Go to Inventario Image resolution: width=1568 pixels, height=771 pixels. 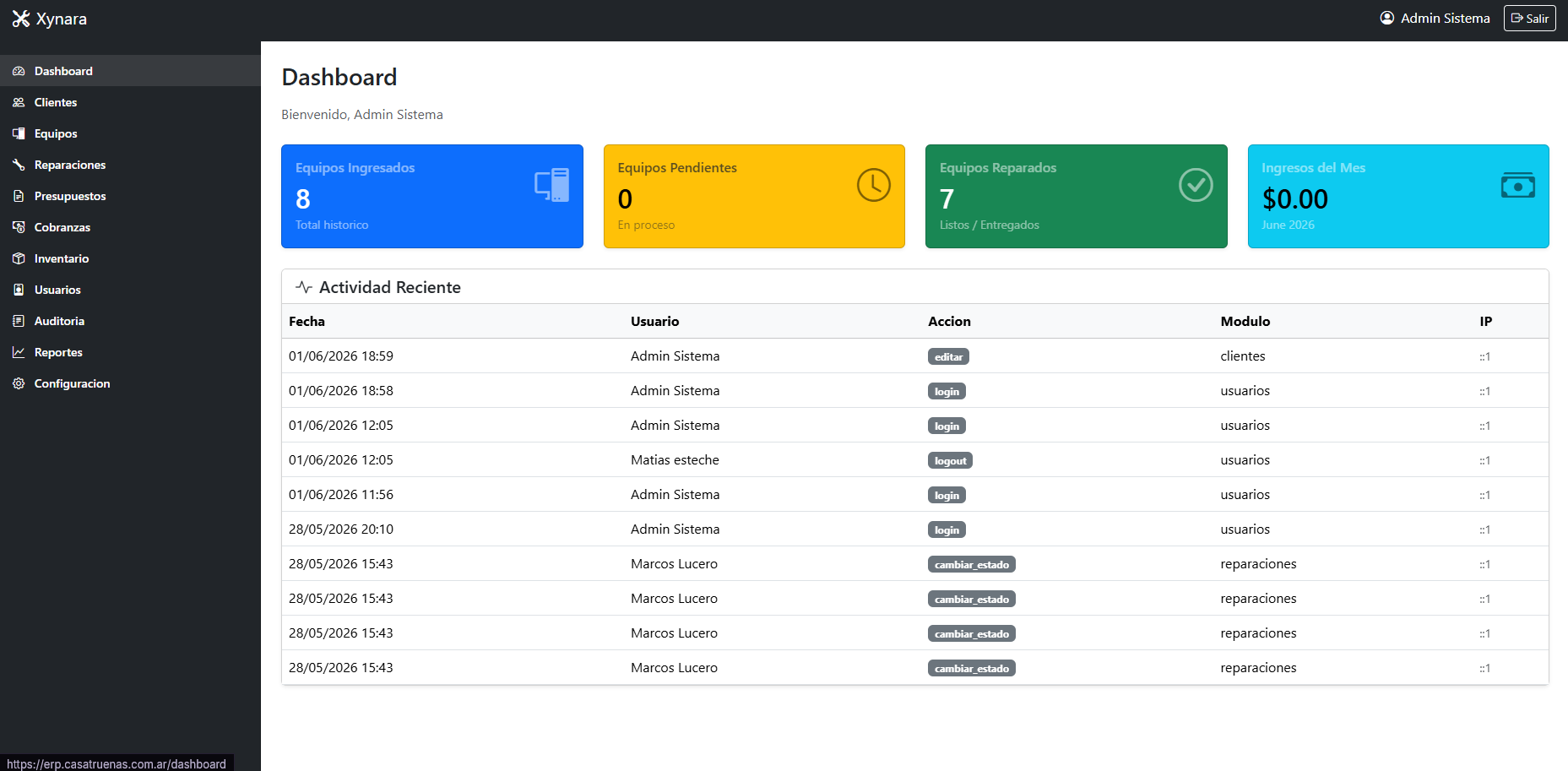pyautogui.click(x=130, y=258)
